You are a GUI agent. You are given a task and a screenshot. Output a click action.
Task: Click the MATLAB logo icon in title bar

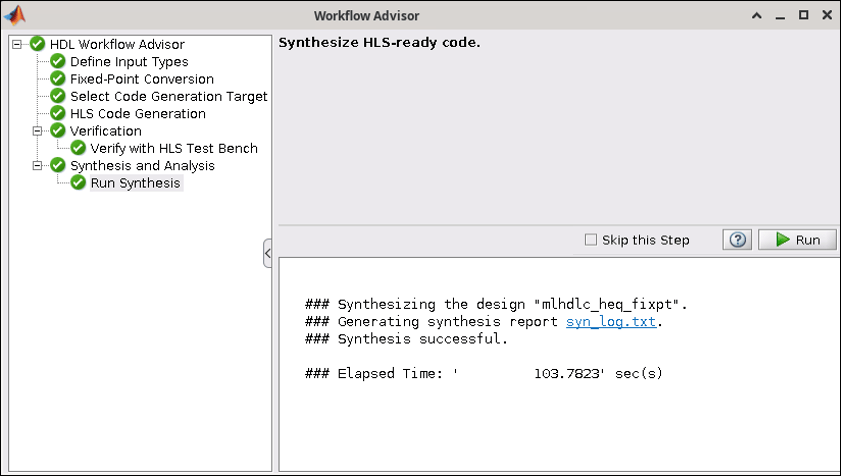pos(15,15)
